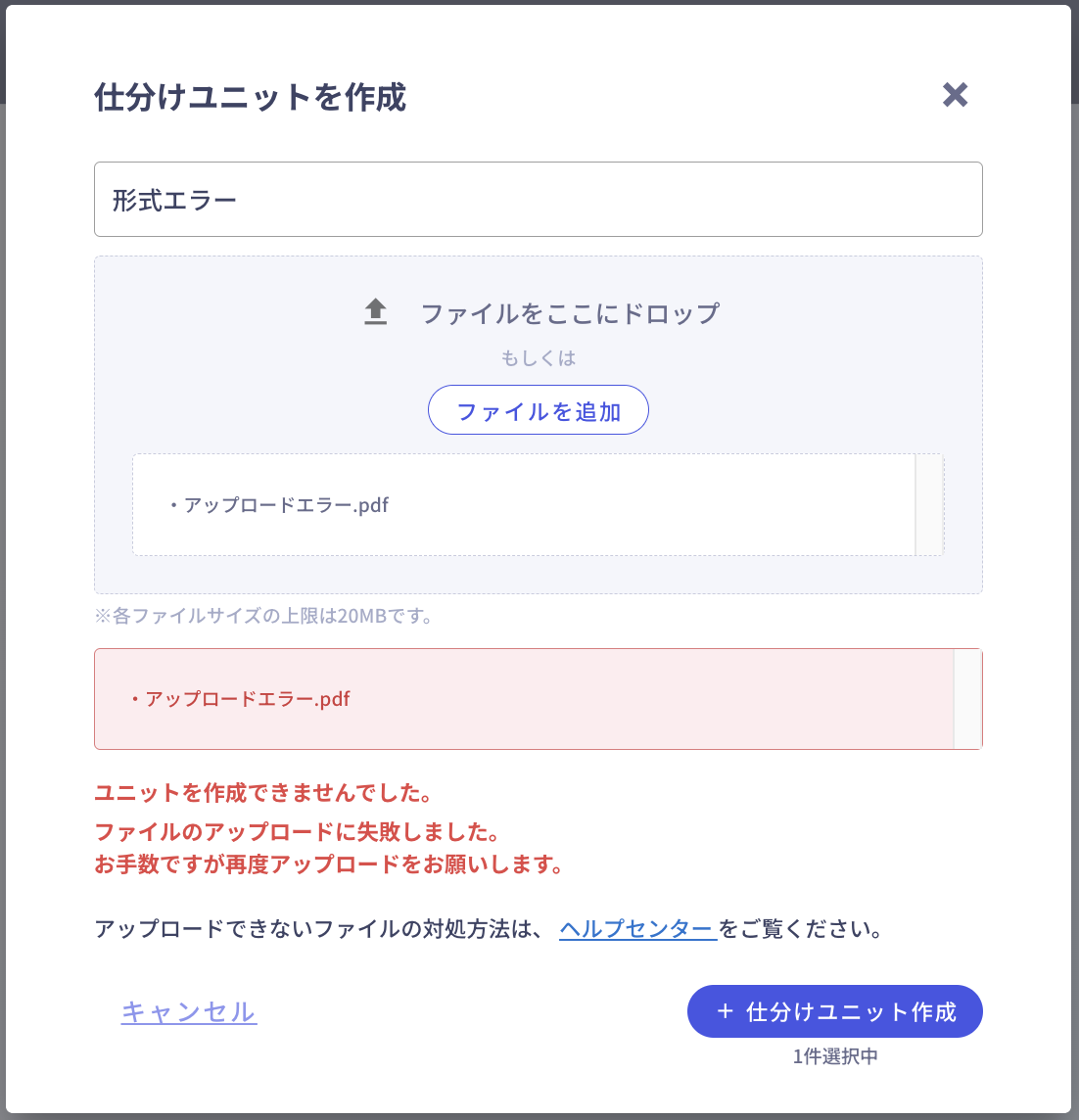Click the 20MB file size limit note

pyautogui.click(x=264, y=616)
